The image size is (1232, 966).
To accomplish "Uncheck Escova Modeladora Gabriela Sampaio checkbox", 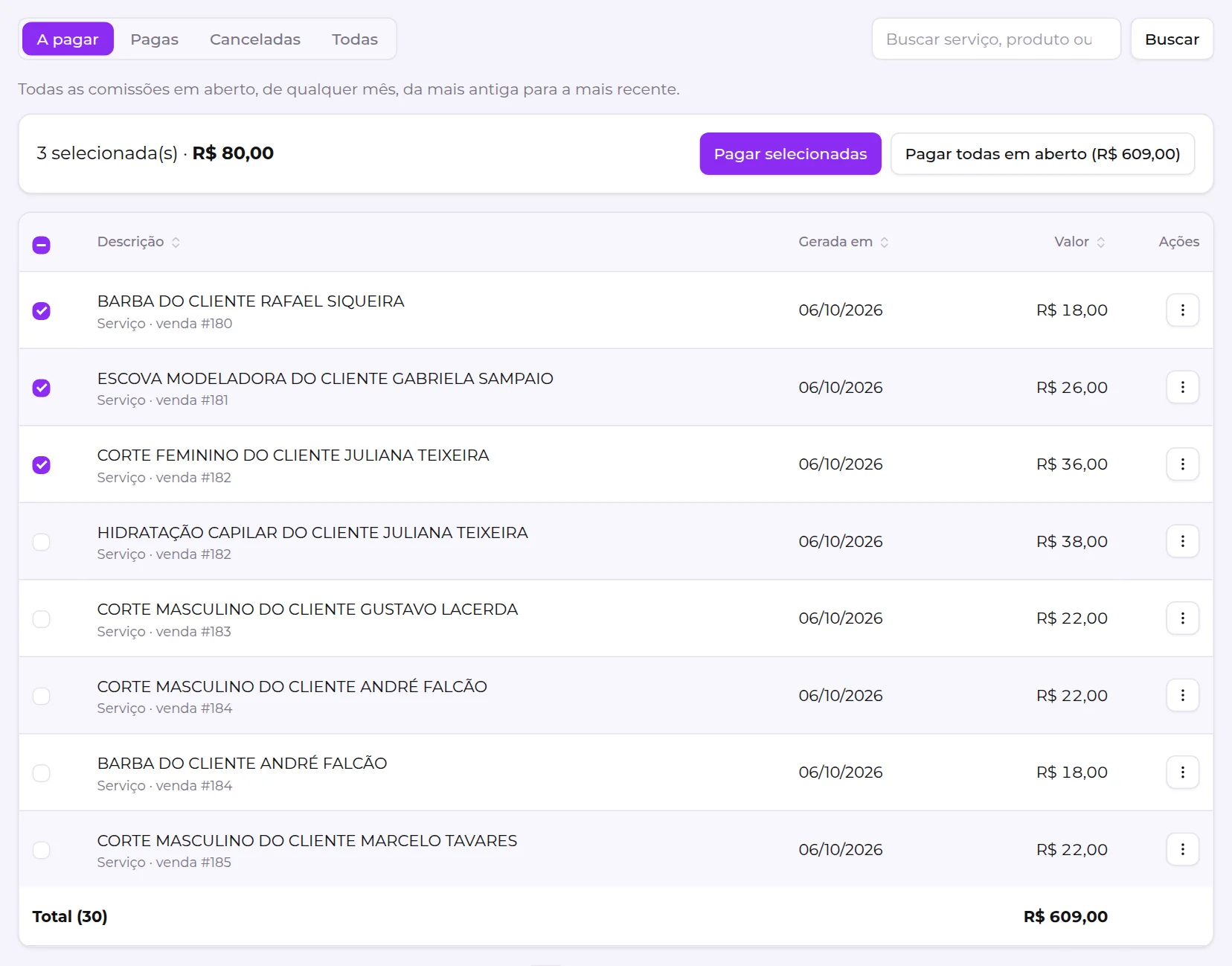I will tap(42, 388).
